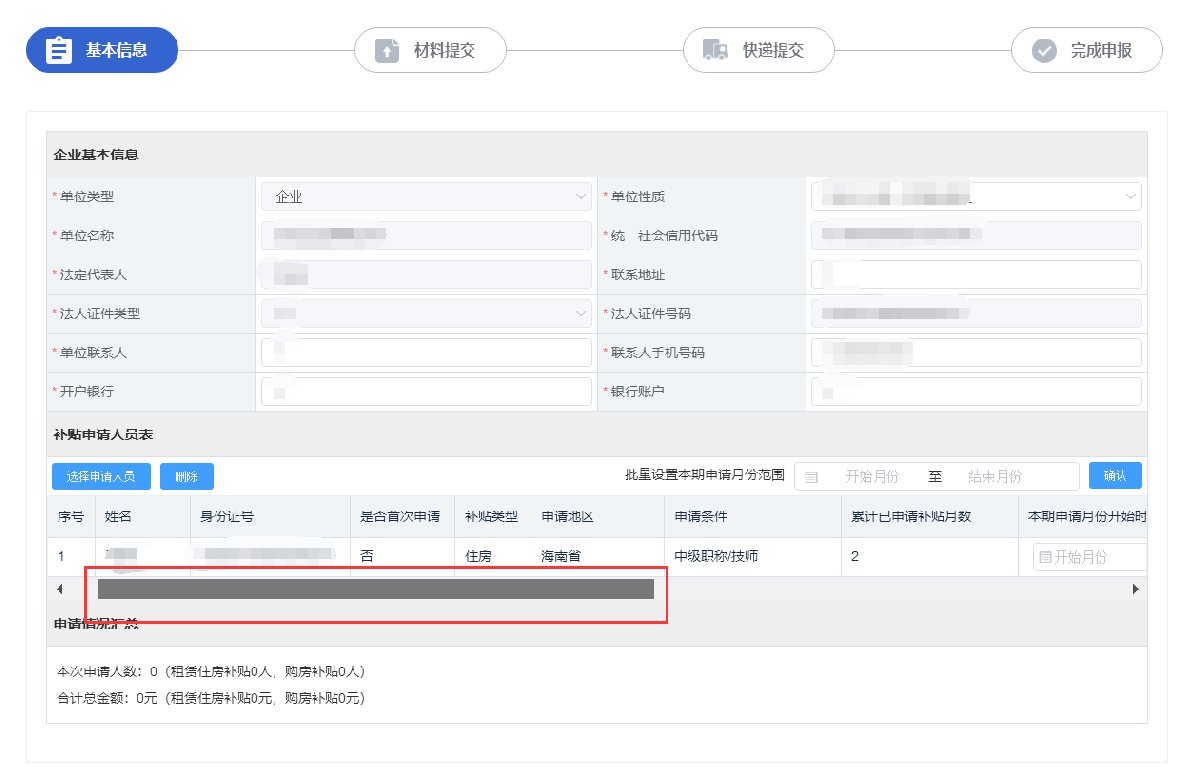Click the 联系地址 input field

976,275
